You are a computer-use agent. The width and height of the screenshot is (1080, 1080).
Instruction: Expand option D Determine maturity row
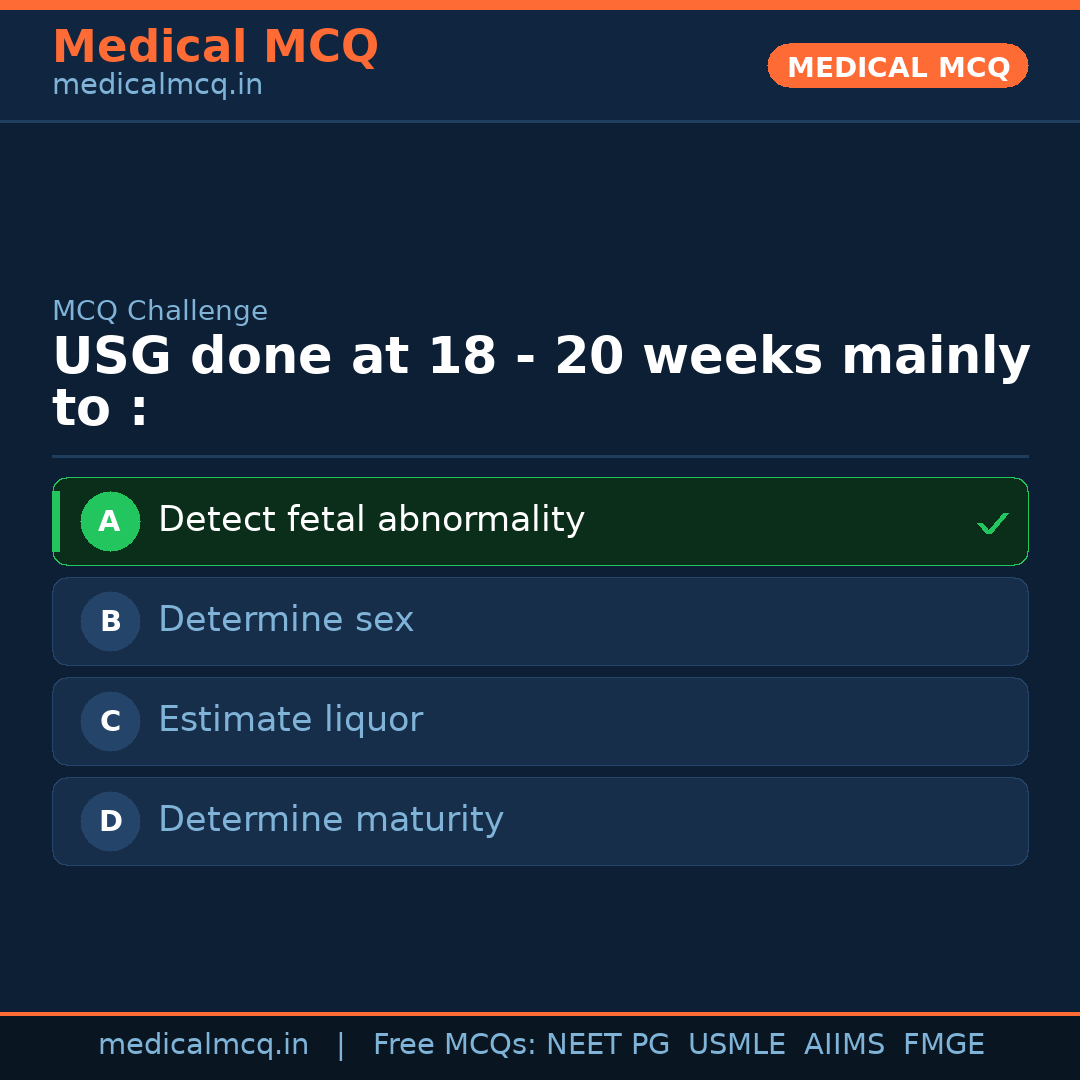coord(540,821)
